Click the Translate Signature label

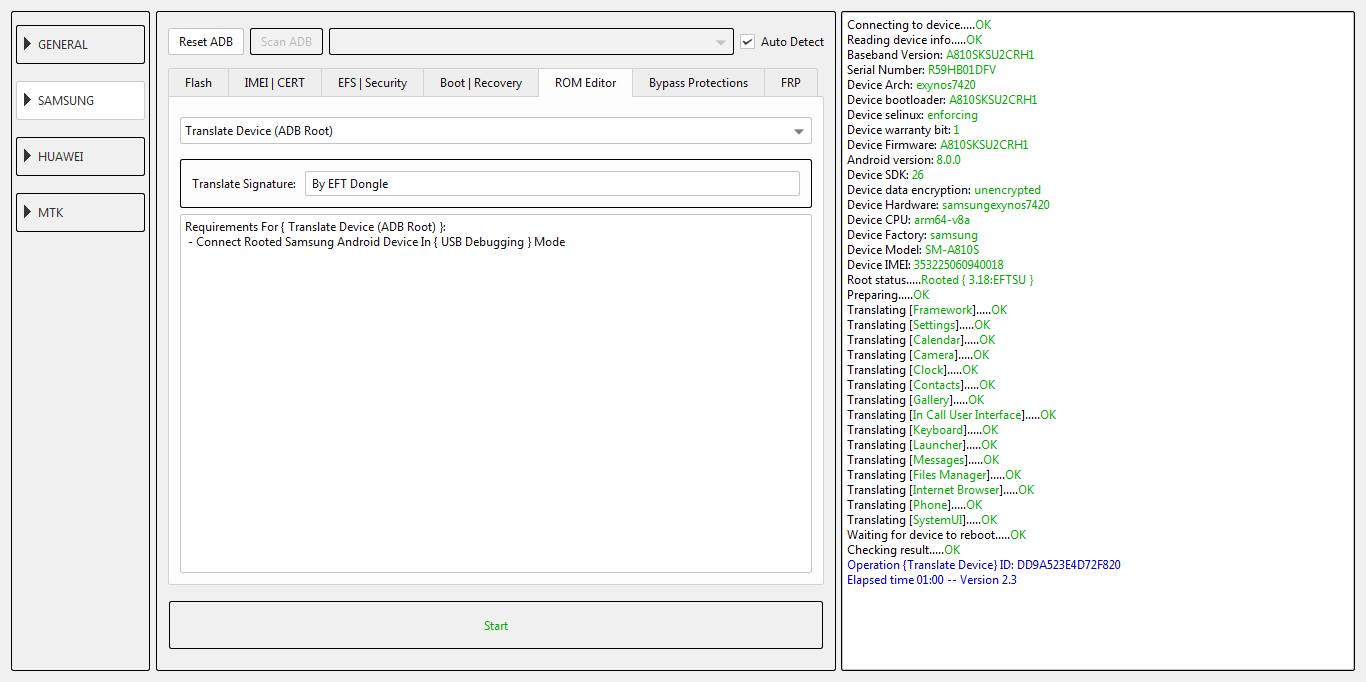pyautogui.click(x=244, y=184)
